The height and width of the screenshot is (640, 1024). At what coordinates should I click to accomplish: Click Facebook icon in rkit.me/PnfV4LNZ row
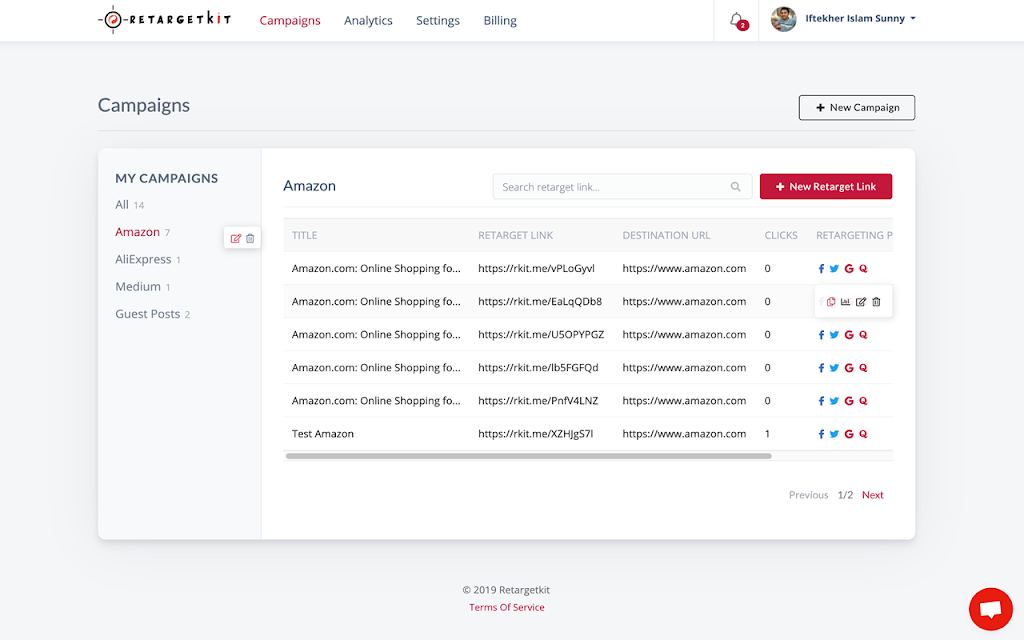click(821, 401)
